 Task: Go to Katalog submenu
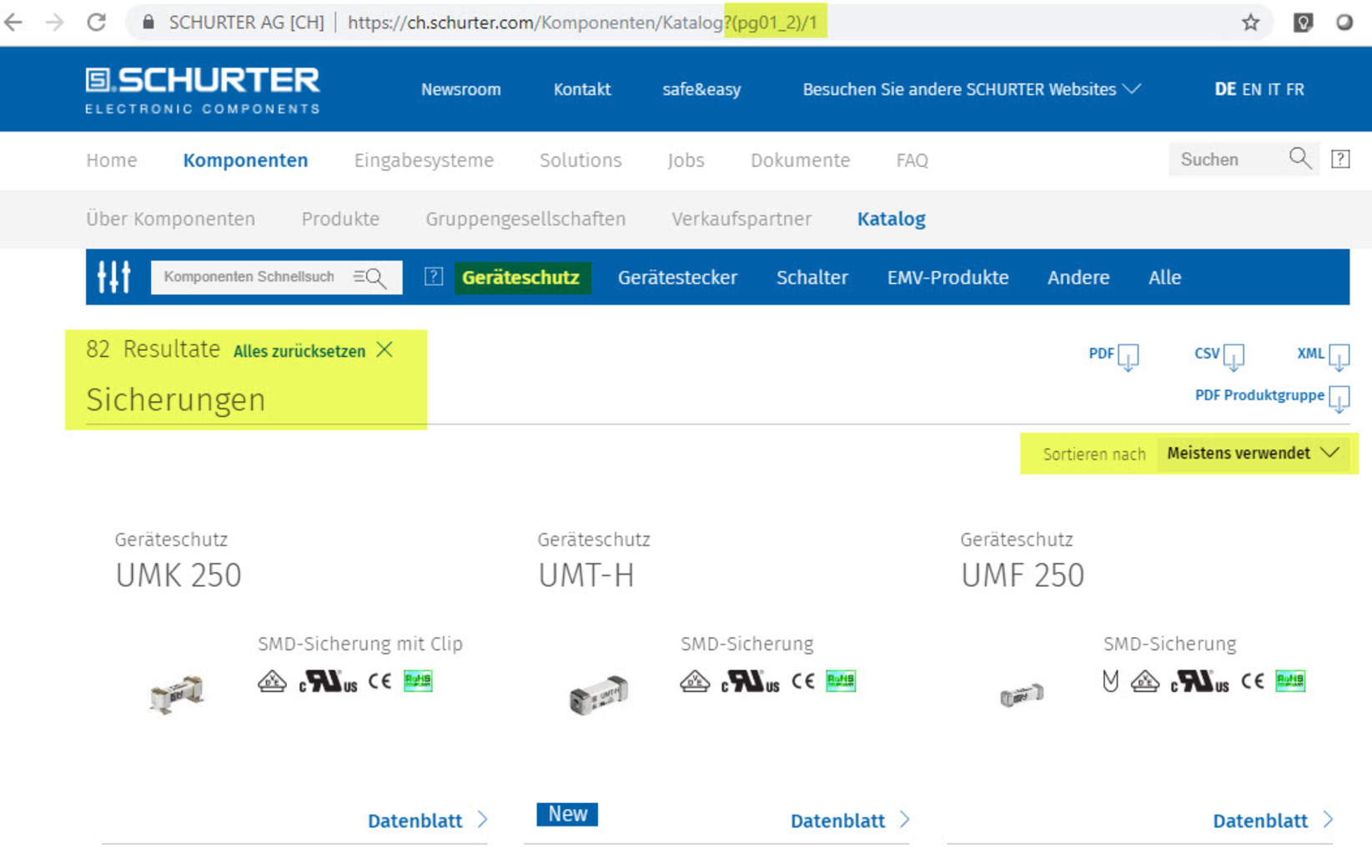tap(891, 218)
